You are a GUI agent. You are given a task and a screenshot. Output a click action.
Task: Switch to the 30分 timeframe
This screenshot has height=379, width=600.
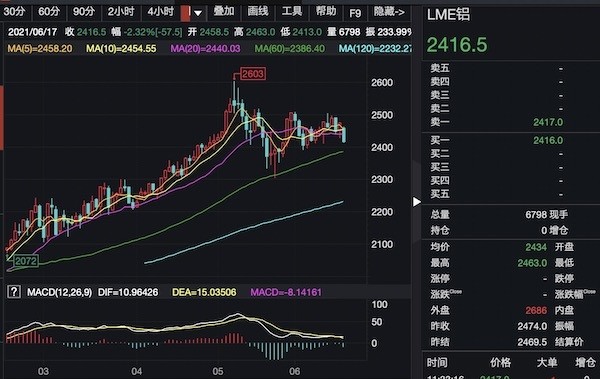(x=14, y=12)
